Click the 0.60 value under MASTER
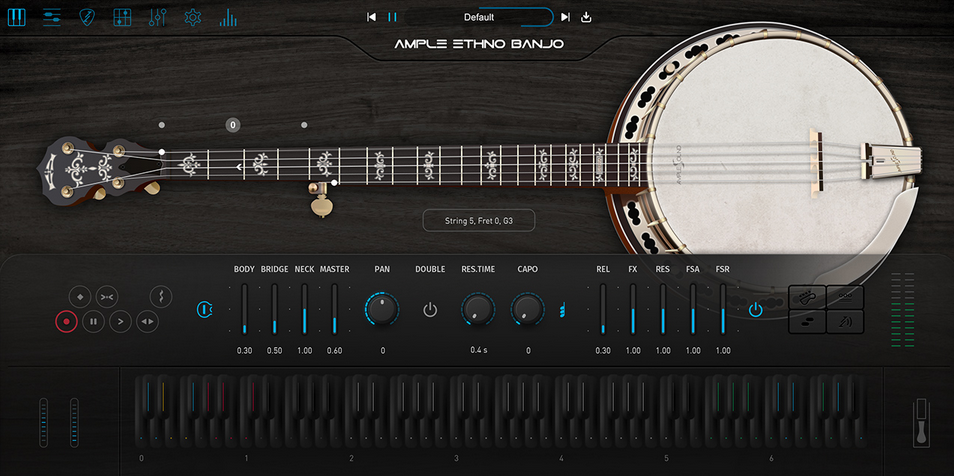Viewport: 954px width, 476px height. [334, 351]
